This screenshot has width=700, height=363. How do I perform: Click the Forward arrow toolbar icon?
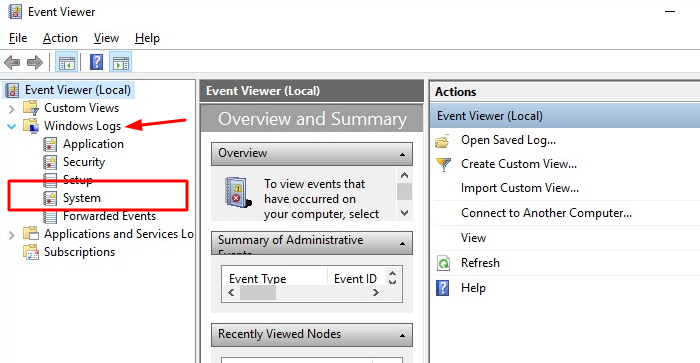[35, 62]
